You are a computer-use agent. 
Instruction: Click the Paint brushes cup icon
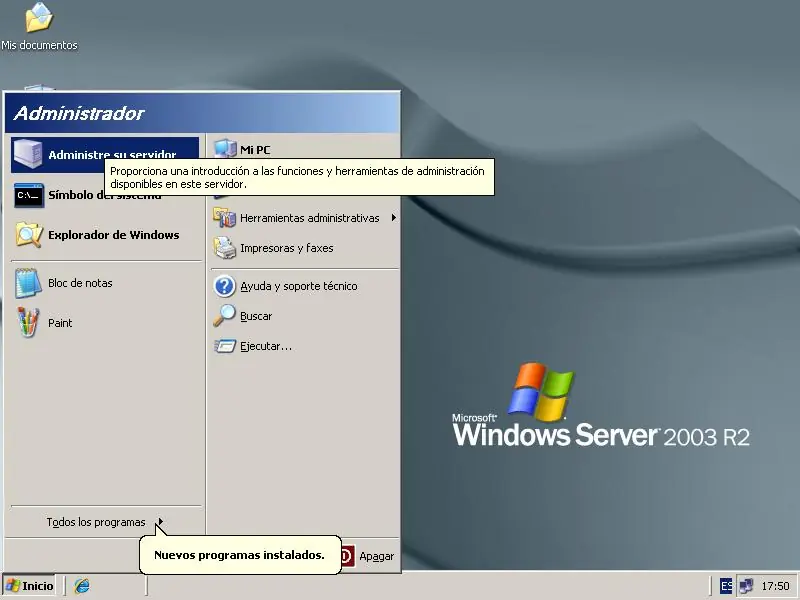pyautogui.click(x=28, y=322)
